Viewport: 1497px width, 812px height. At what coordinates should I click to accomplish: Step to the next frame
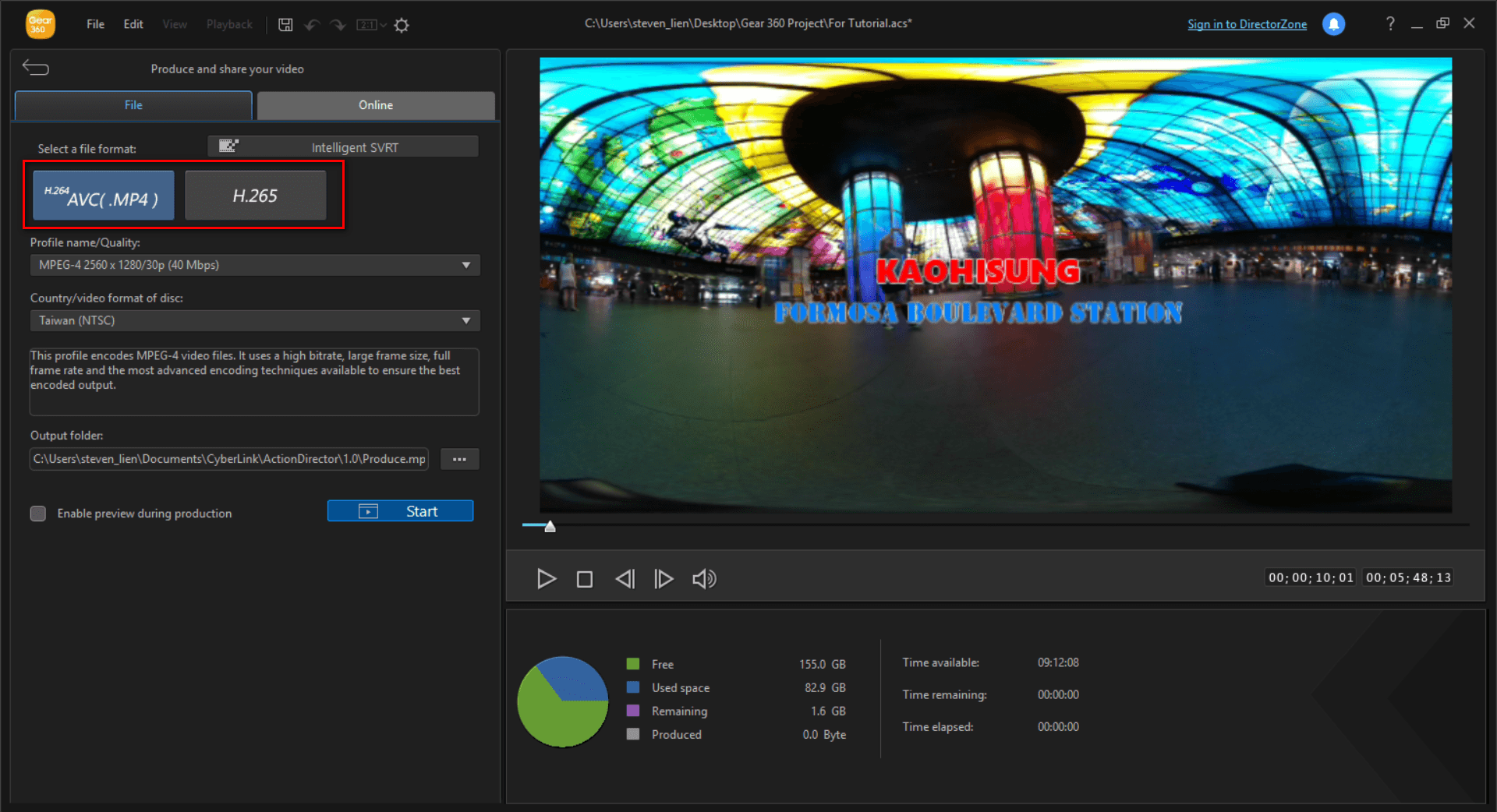click(x=664, y=578)
